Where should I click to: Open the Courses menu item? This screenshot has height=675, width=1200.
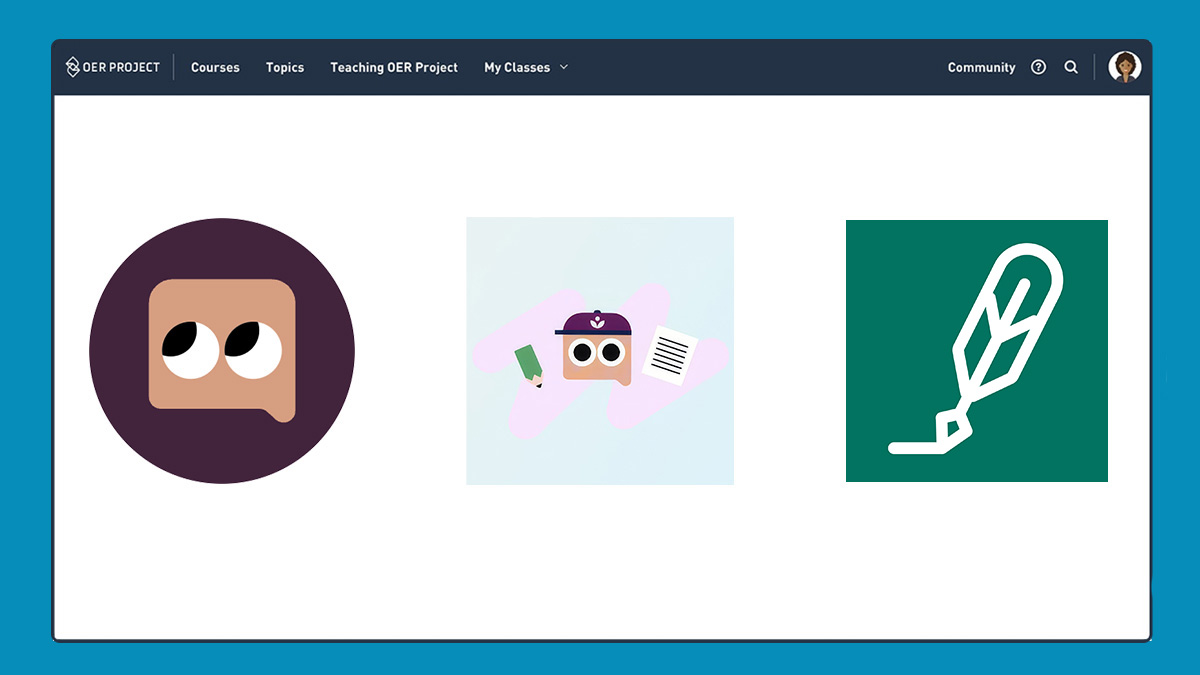pos(215,67)
